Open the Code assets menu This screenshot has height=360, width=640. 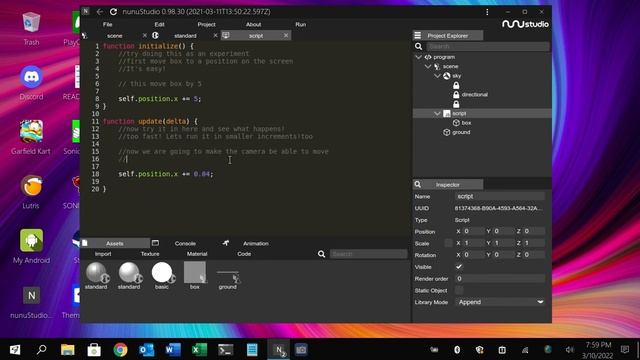pos(244,254)
